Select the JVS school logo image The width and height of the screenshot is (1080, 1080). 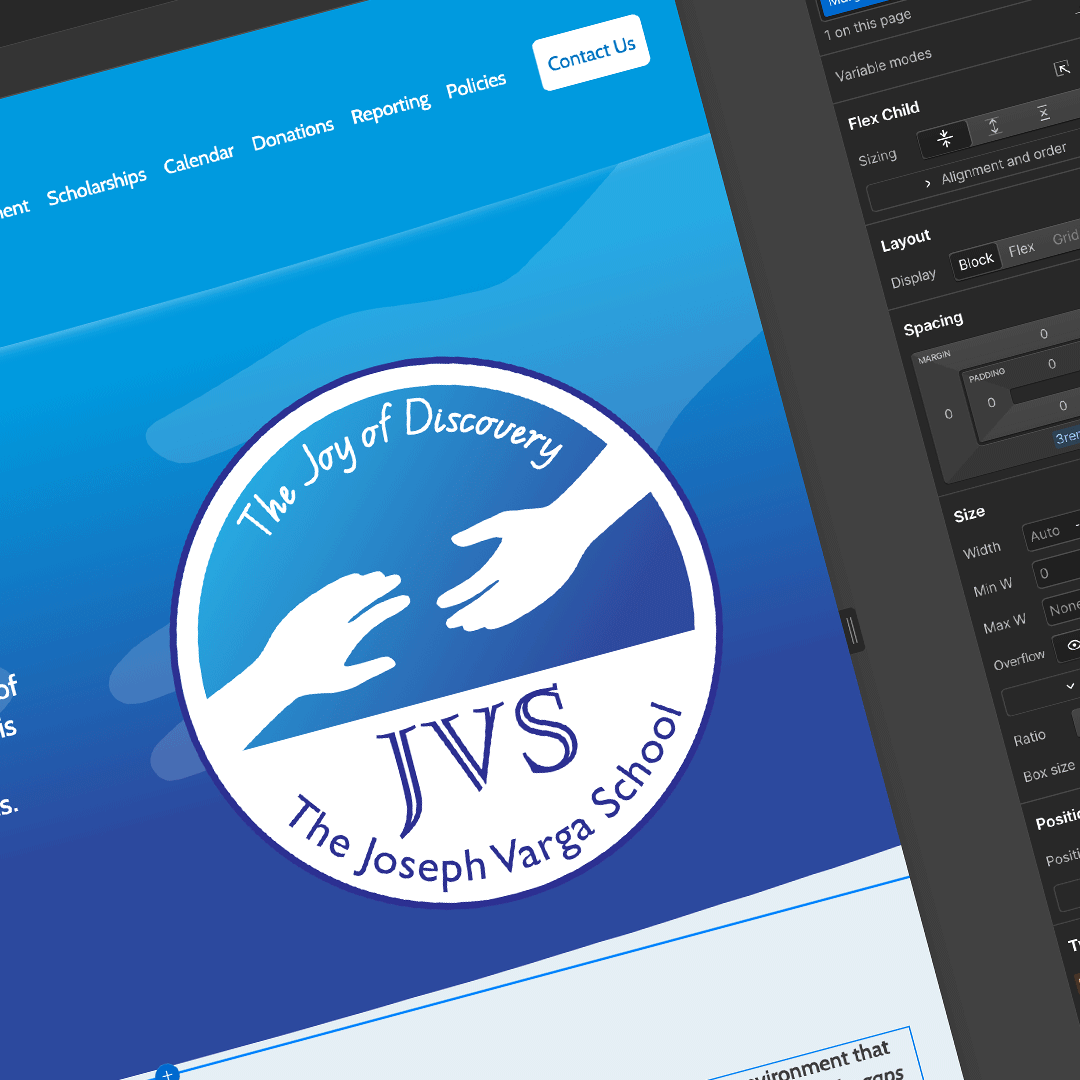tap(446, 631)
